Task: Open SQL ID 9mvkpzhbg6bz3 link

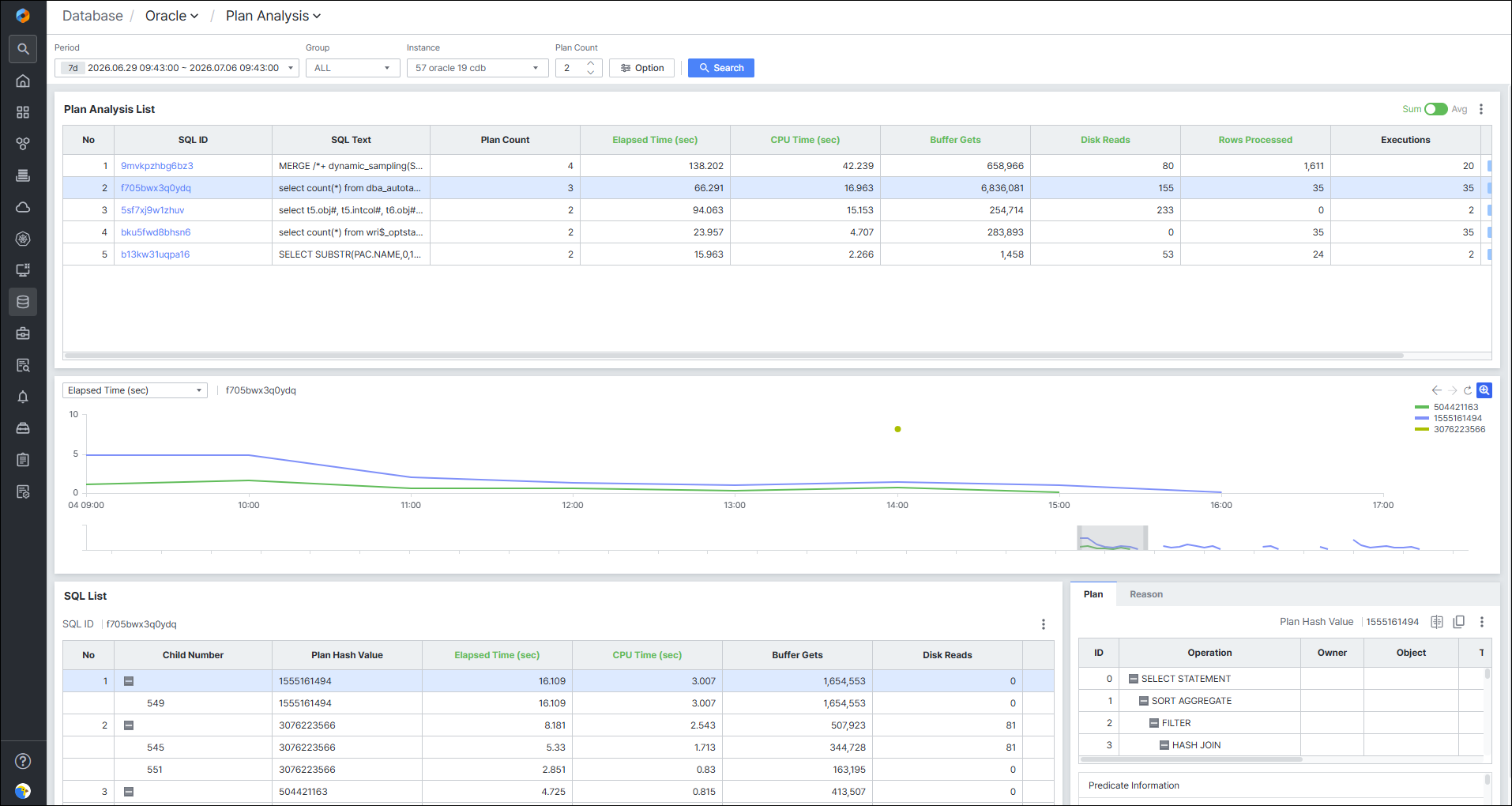Action: (x=156, y=166)
